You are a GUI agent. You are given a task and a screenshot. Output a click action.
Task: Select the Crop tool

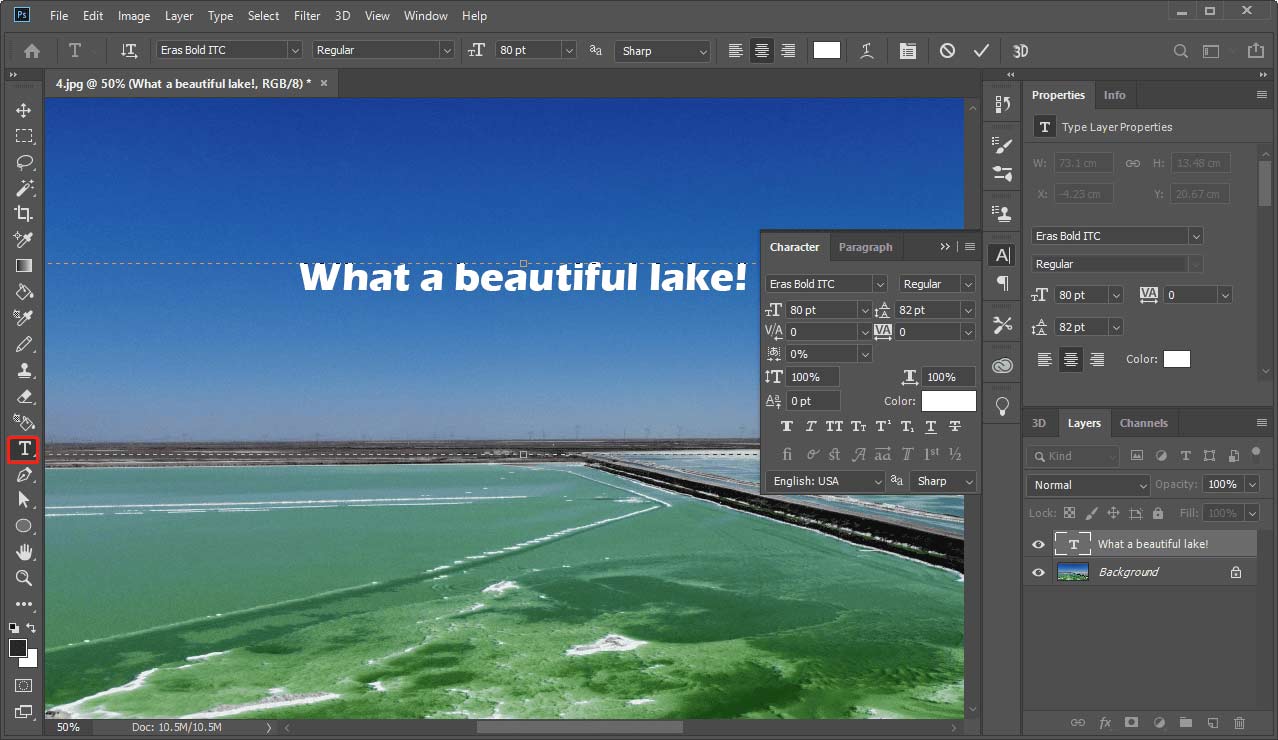point(23,213)
